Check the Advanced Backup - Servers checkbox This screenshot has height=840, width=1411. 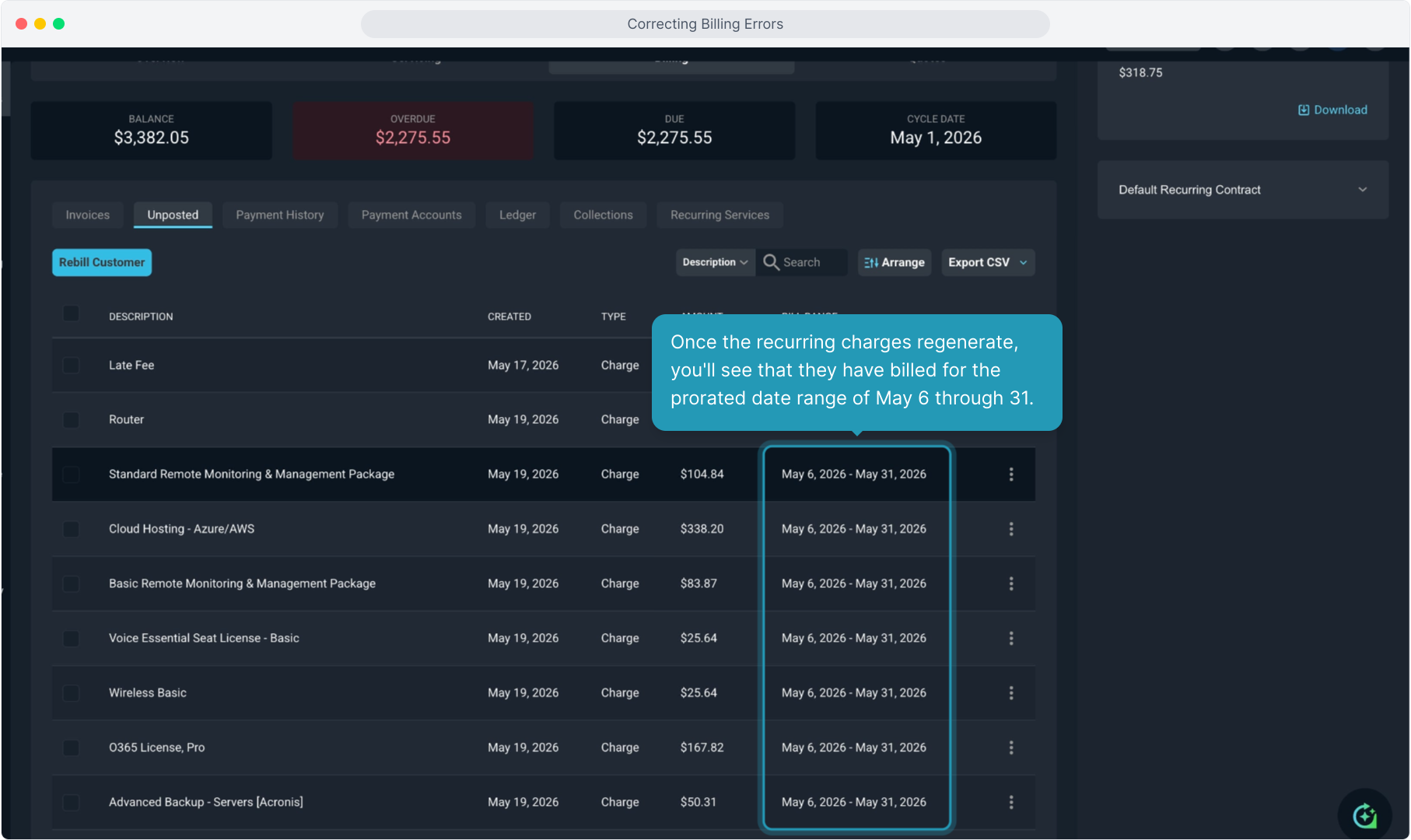[71, 802]
